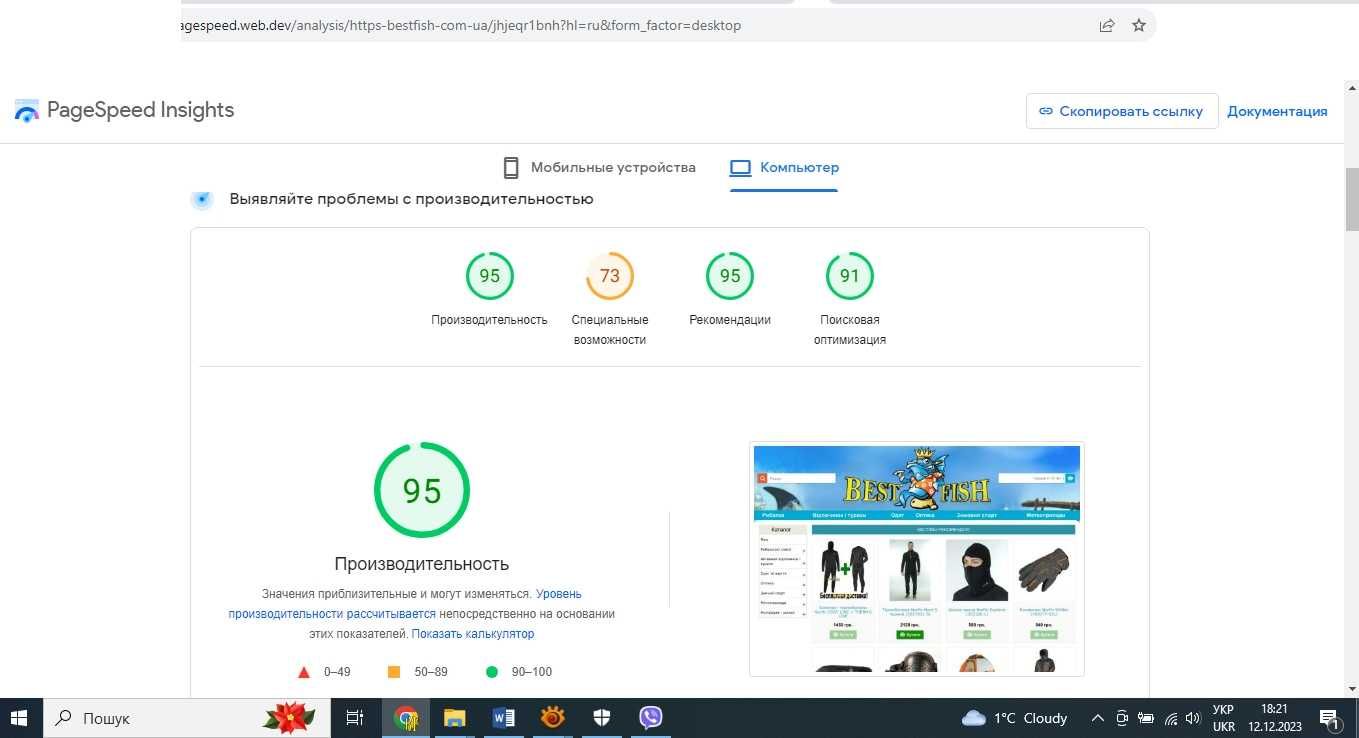
Task: Select the Компьютер tab
Action: coord(785,167)
